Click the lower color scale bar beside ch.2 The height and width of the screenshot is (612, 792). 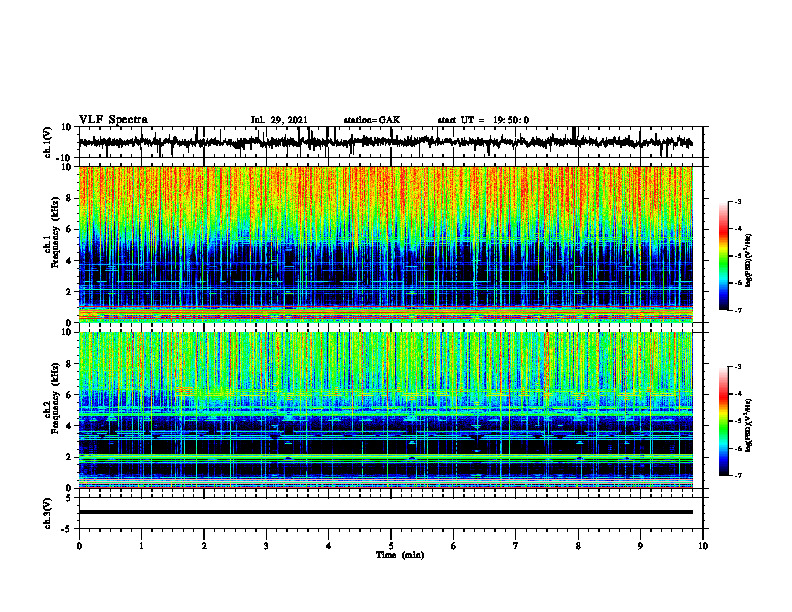[x=723, y=421]
